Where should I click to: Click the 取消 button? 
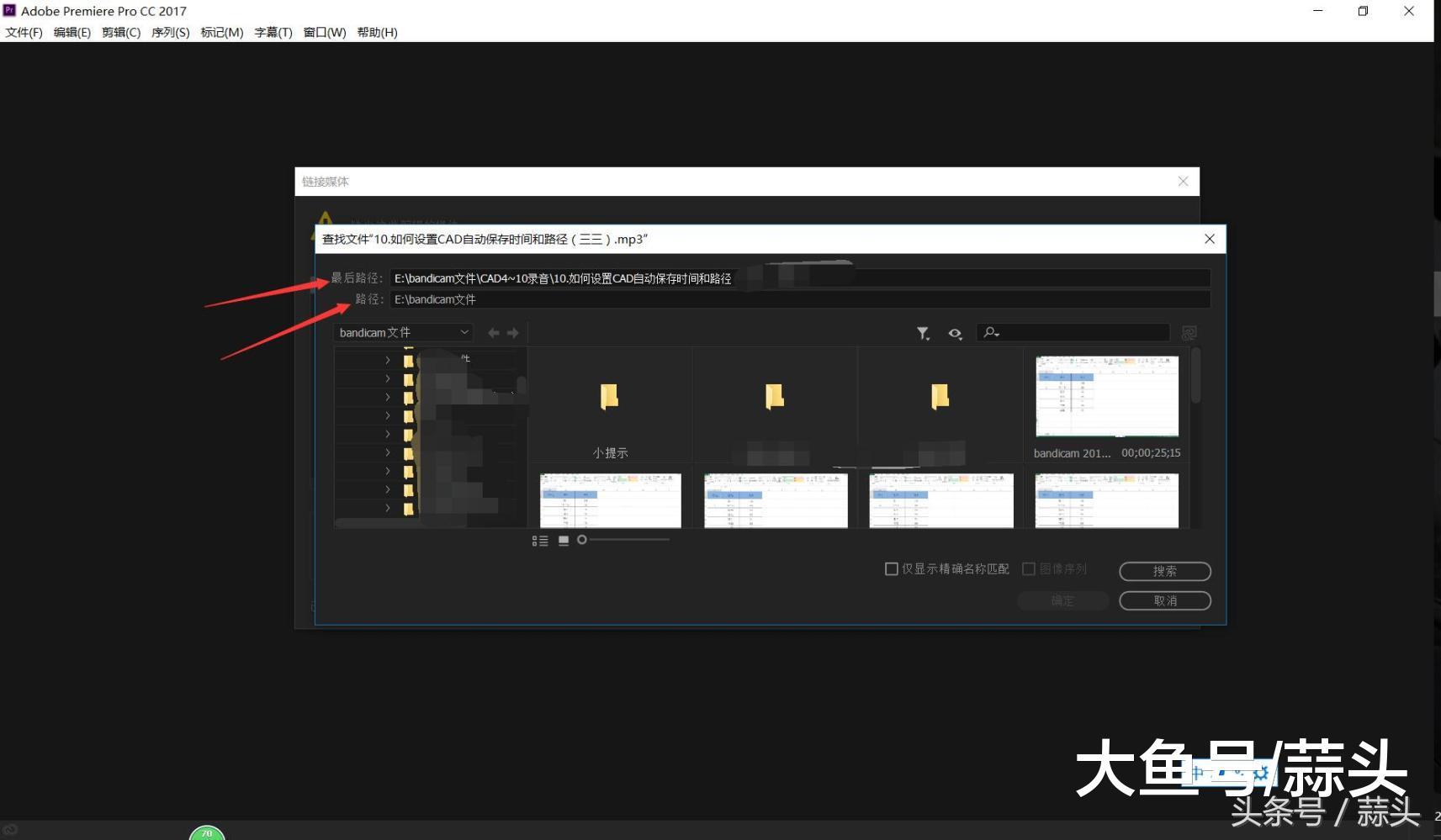1165,600
